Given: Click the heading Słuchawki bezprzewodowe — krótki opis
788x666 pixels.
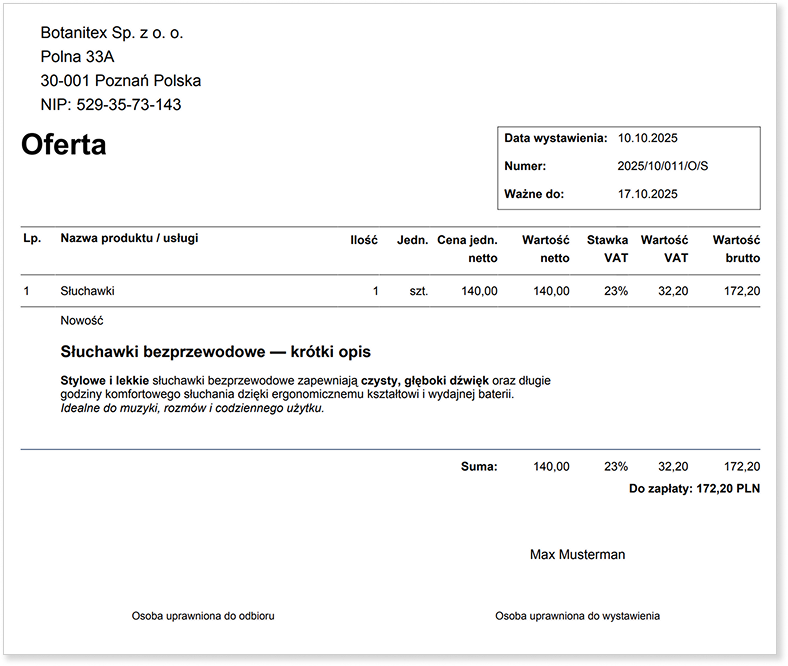Looking at the screenshot, I should (x=215, y=352).
